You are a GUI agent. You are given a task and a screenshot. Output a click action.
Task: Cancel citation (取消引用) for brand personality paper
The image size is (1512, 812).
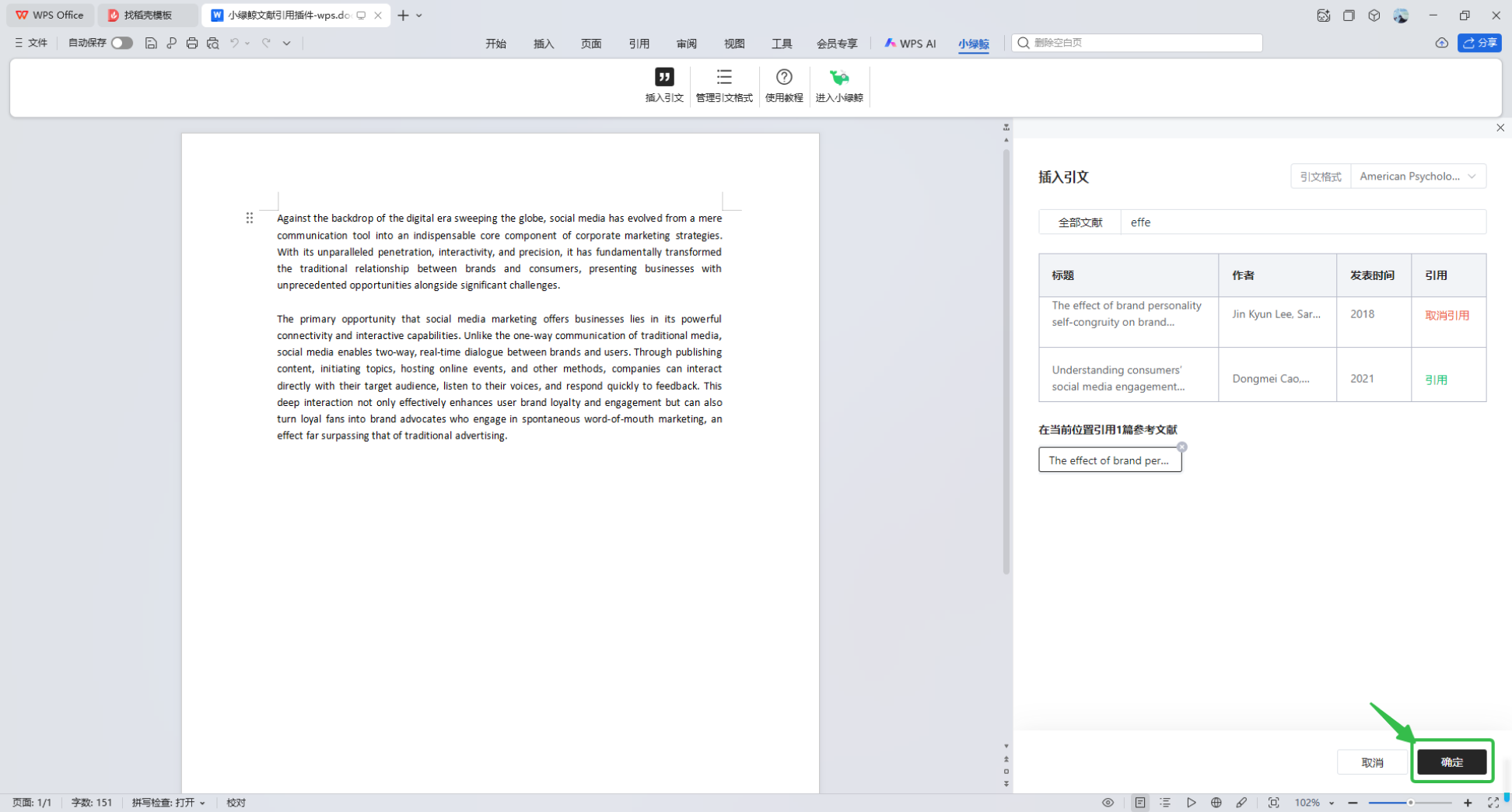[x=1447, y=316]
